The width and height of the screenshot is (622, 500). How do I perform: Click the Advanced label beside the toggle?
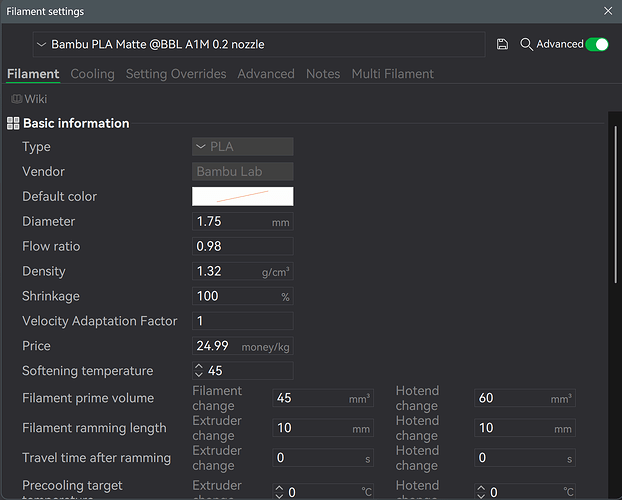pos(560,44)
